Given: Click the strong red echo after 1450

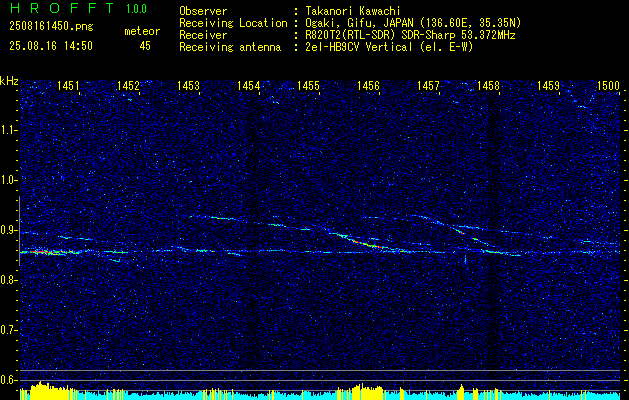Looking at the screenshot, I should click(43, 252).
